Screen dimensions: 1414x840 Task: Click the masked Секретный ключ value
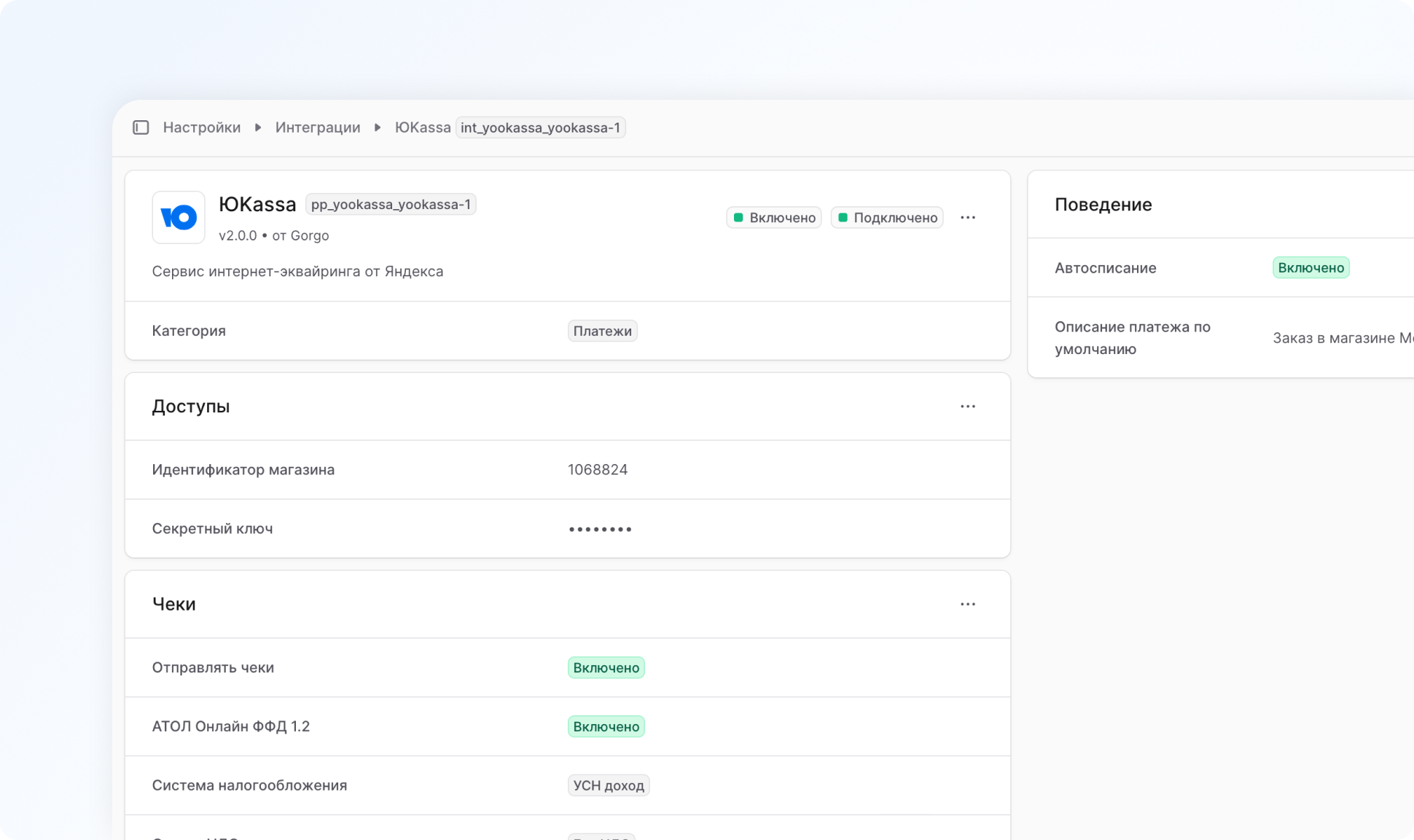coord(600,529)
